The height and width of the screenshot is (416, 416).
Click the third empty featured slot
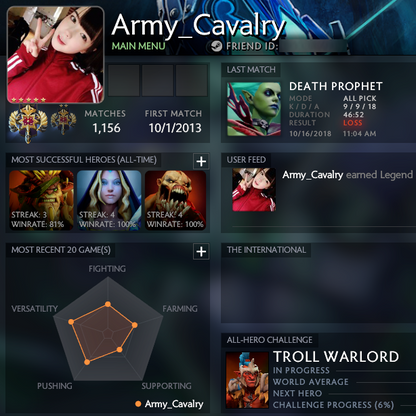pyautogui.click(x=192, y=80)
